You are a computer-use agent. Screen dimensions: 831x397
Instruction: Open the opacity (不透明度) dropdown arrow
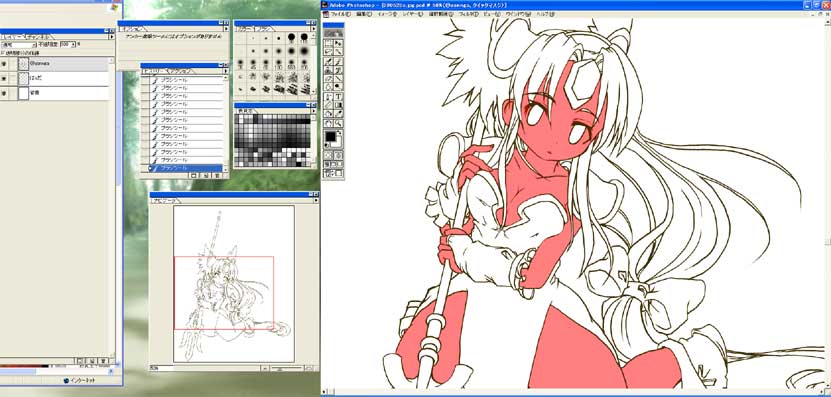pos(74,45)
